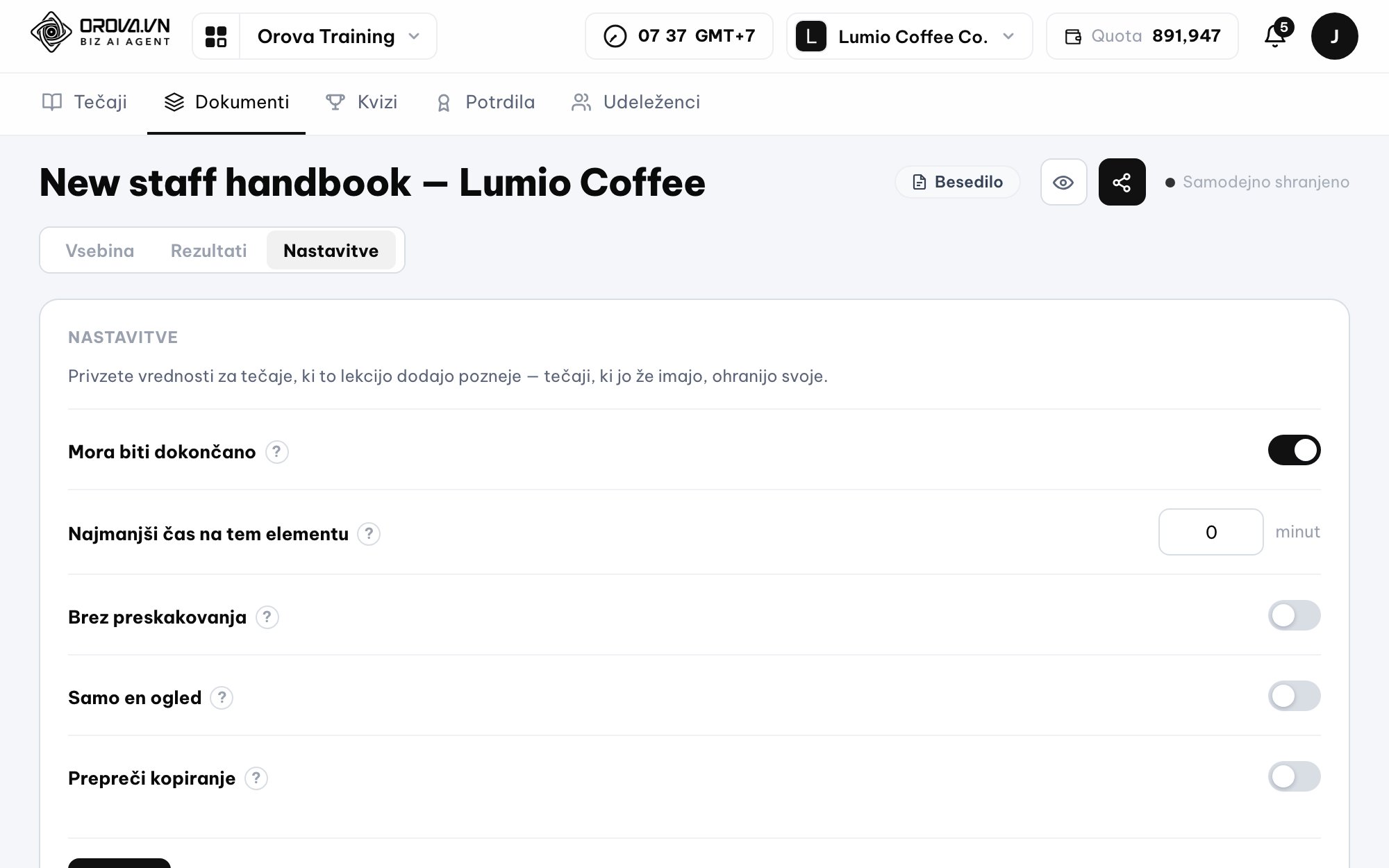The width and height of the screenshot is (1389, 868).
Task: Go to the Tečaji tab
Action: pyautogui.click(x=85, y=102)
